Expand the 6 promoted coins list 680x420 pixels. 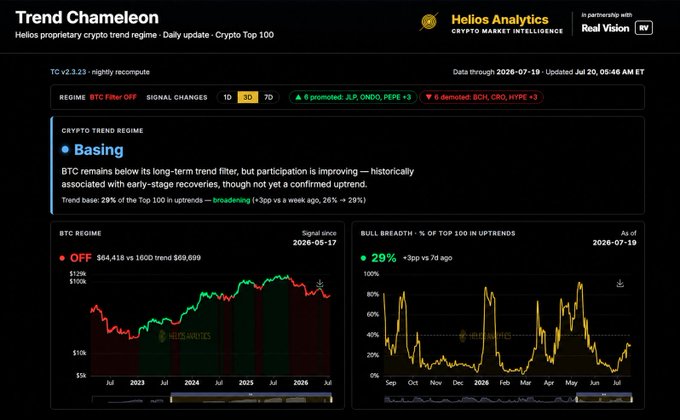coord(353,97)
